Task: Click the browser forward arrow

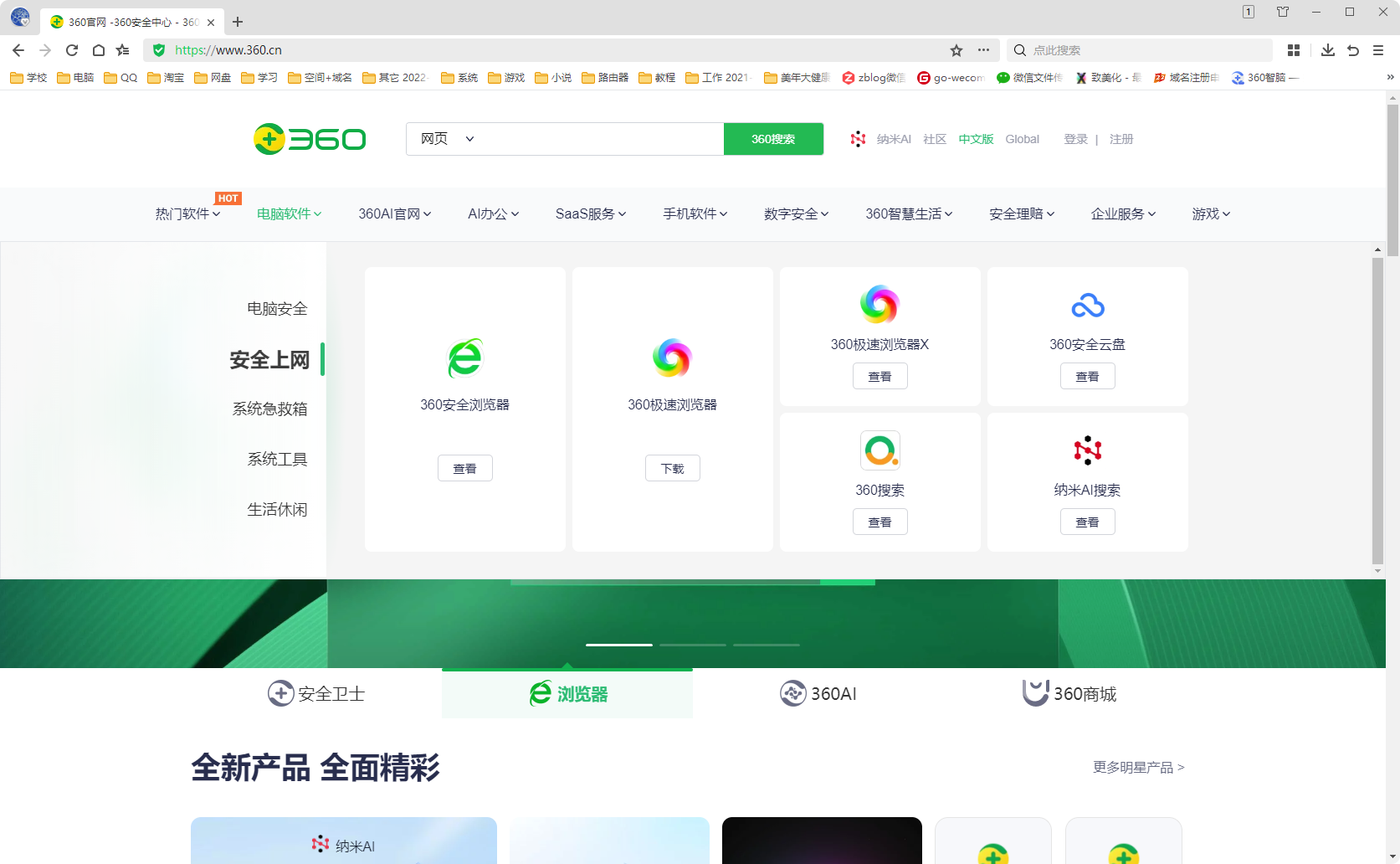Action: click(x=45, y=50)
